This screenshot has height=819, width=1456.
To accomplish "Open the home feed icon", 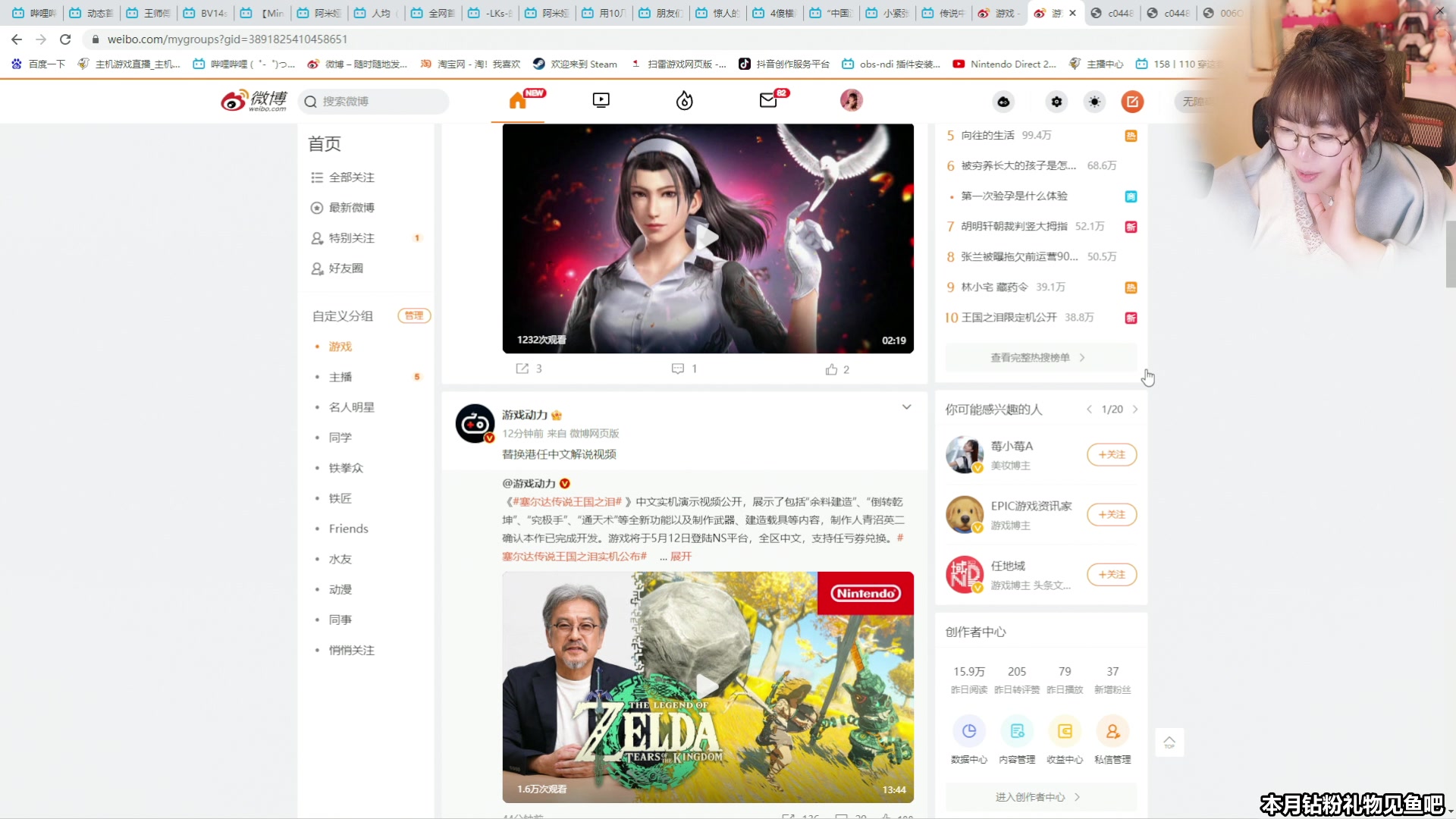I will click(x=517, y=100).
